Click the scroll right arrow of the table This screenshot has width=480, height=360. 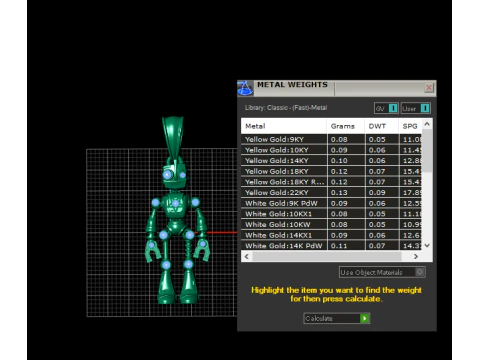coord(416,256)
